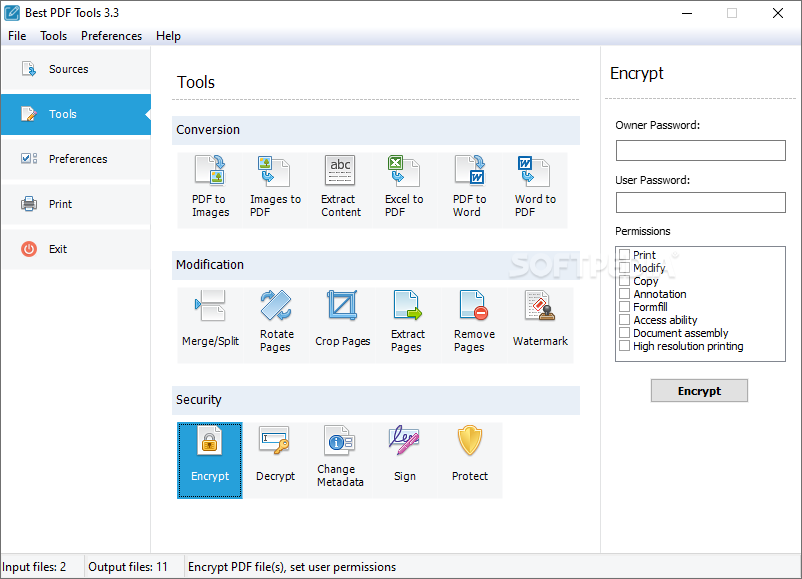Choose the Extract Pages tool
The height and width of the screenshot is (579, 802).
pos(408,323)
